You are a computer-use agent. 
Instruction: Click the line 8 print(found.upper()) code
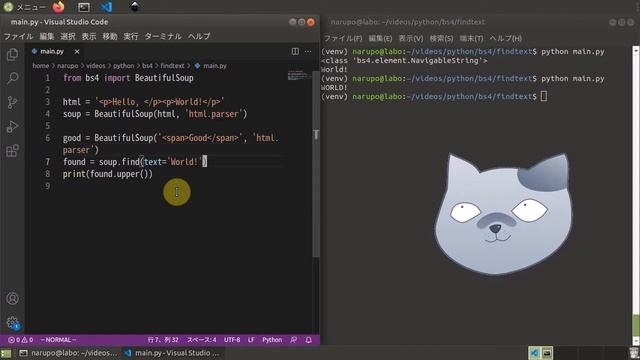pos(108,174)
